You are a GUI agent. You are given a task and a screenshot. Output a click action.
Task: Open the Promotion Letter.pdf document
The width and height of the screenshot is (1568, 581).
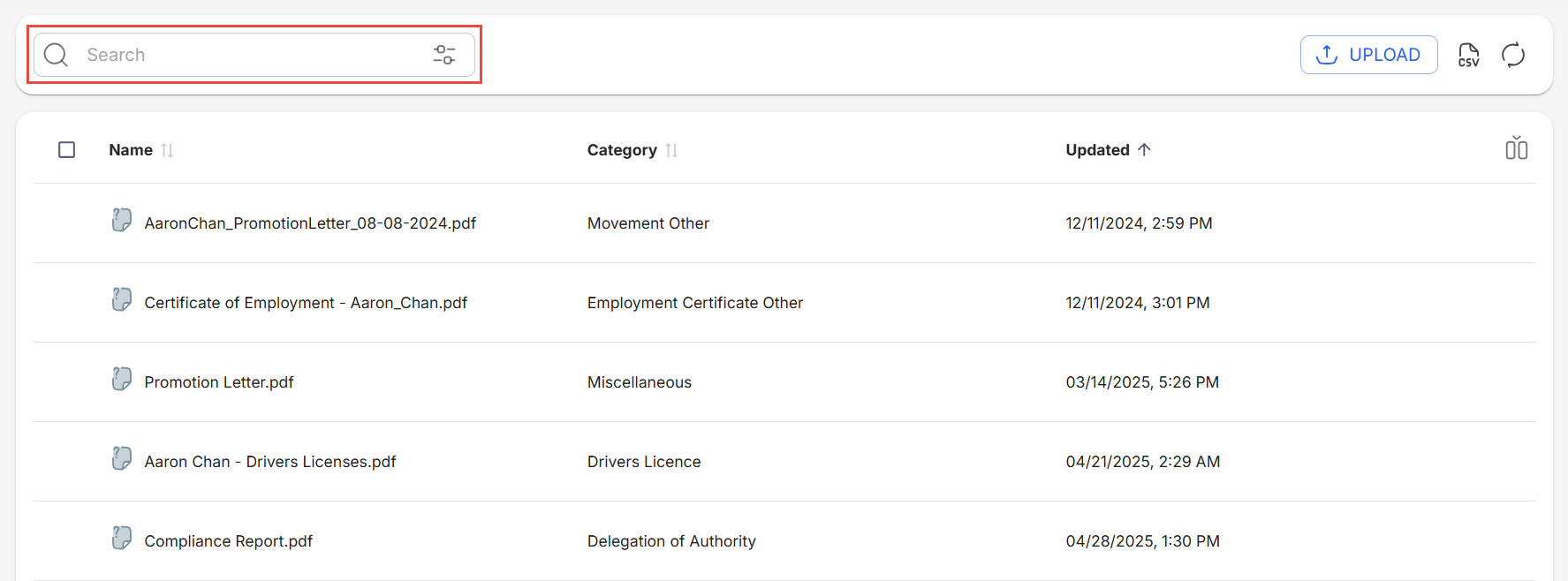218,382
